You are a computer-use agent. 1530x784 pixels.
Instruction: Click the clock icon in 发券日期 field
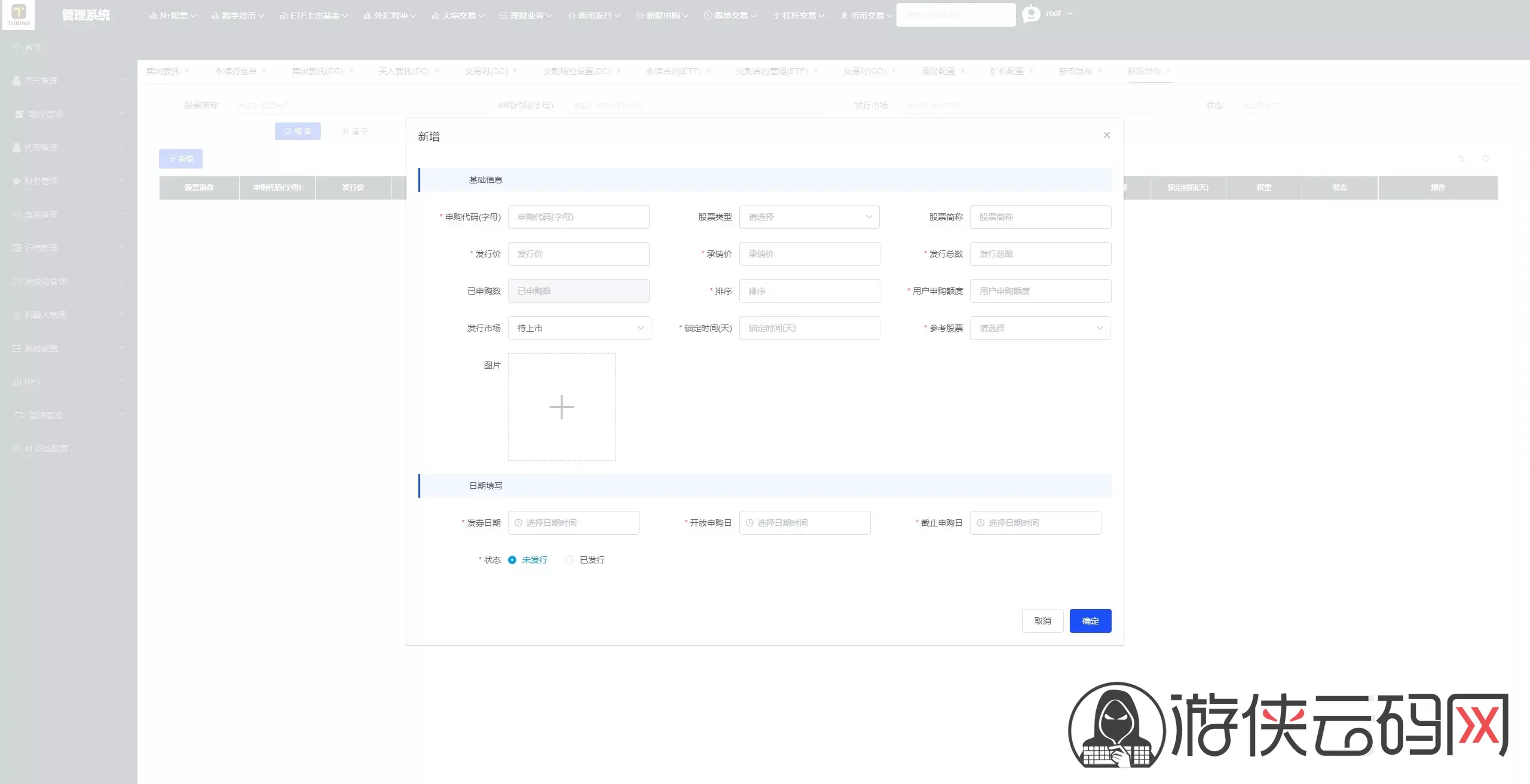(518, 523)
